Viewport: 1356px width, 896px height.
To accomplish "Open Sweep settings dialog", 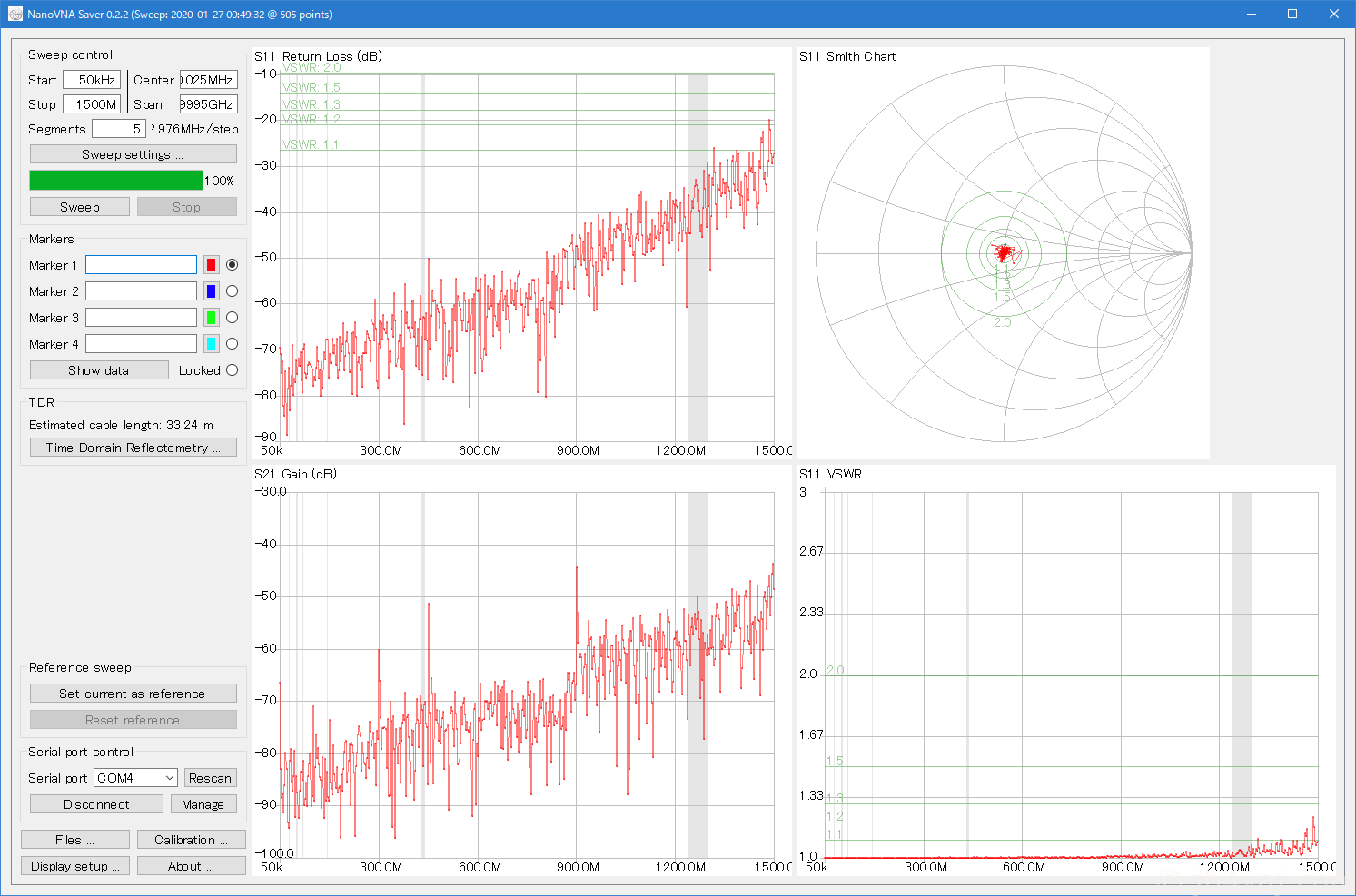I will [x=134, y=154].
